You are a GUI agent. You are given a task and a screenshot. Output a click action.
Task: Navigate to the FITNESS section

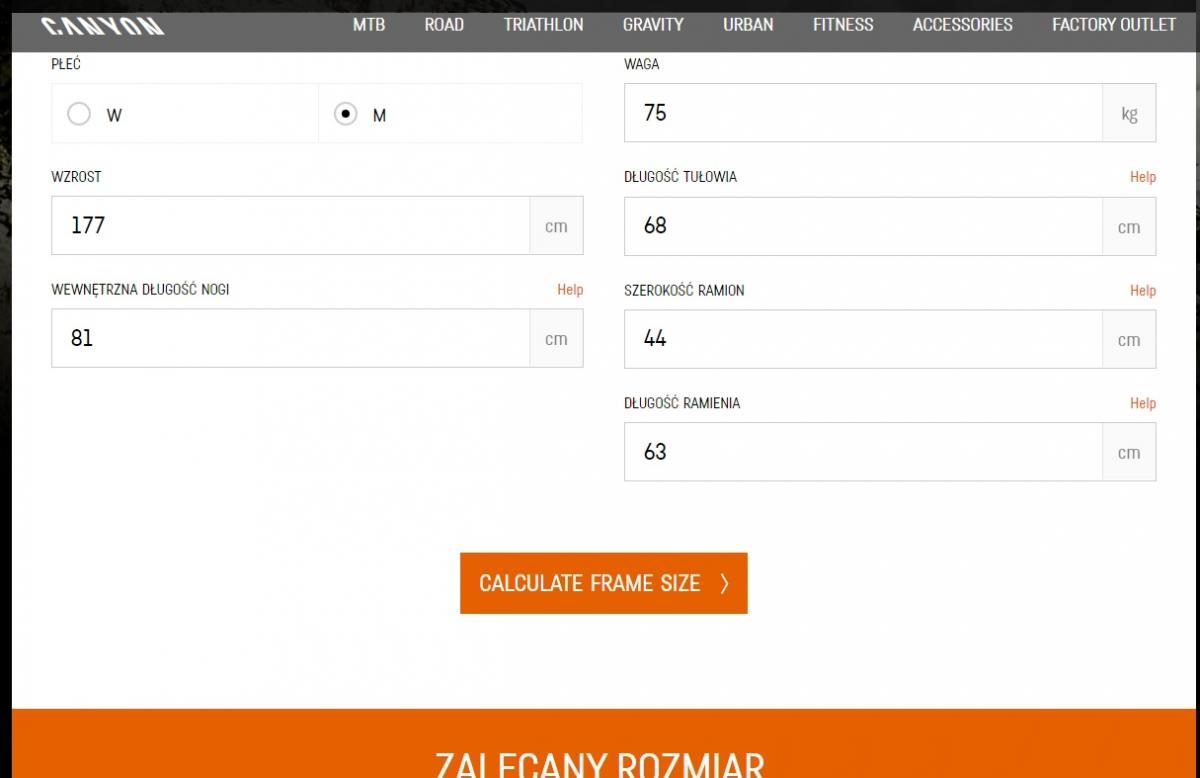842,25
